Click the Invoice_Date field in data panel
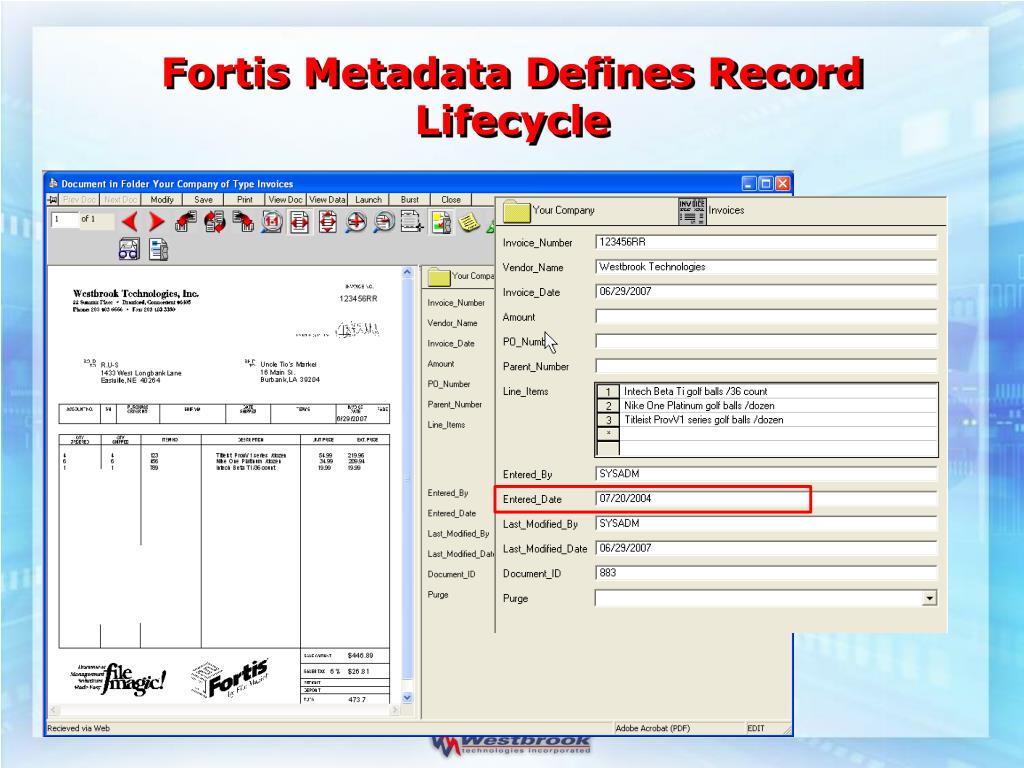Viewport: 1024px width, 768px height. pos(766,292)
